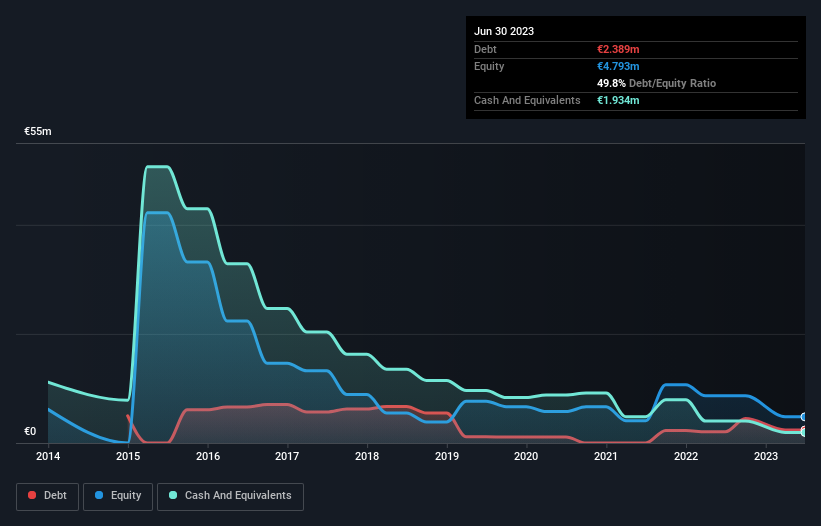Select the 2016 x-axis label
Viewport: 821px width, 526px height.
pos(208,456)
